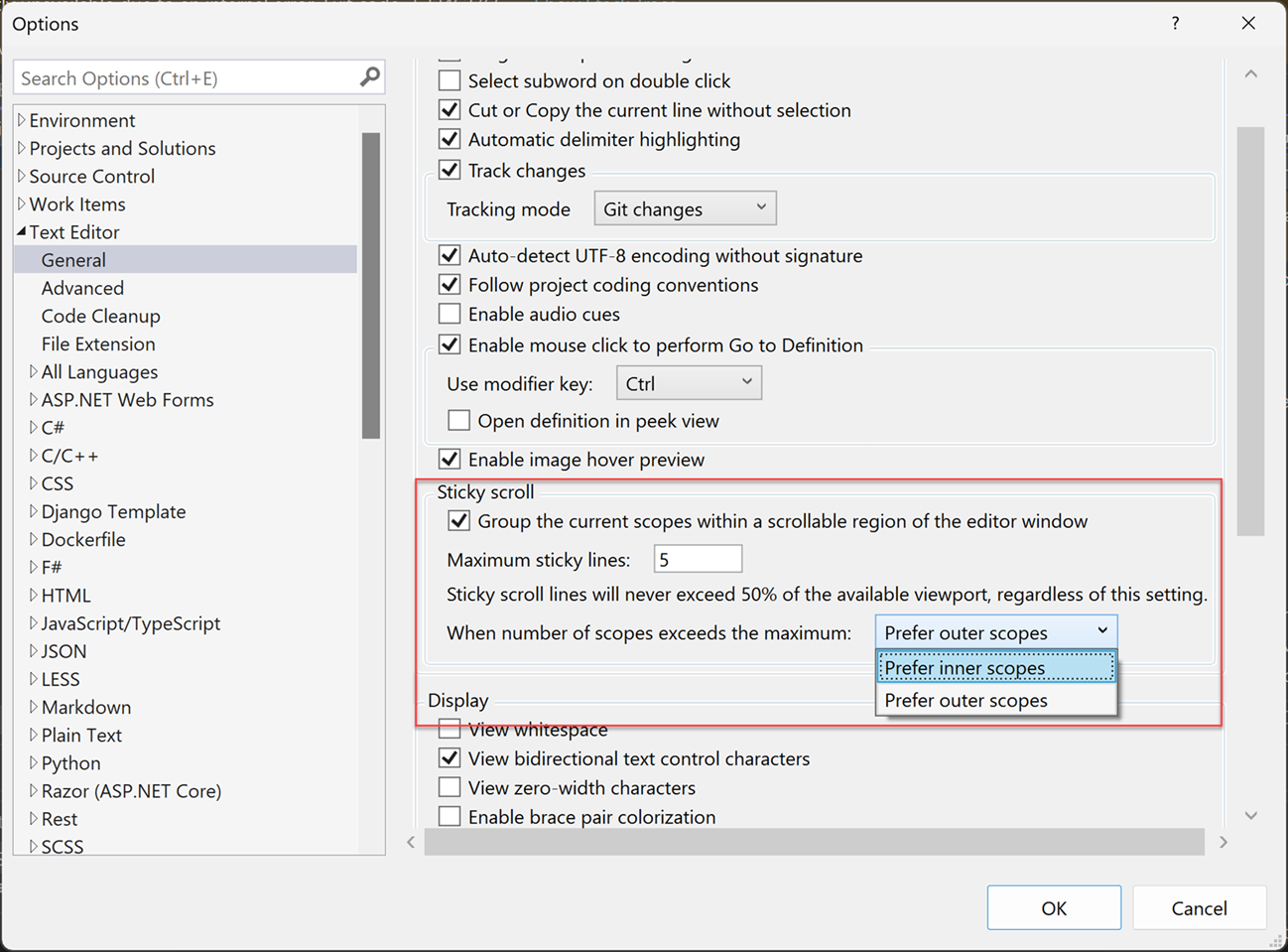Click the search magnifying glass icon
Screen dimensions: 1288x952
click(x=370, y=76)
